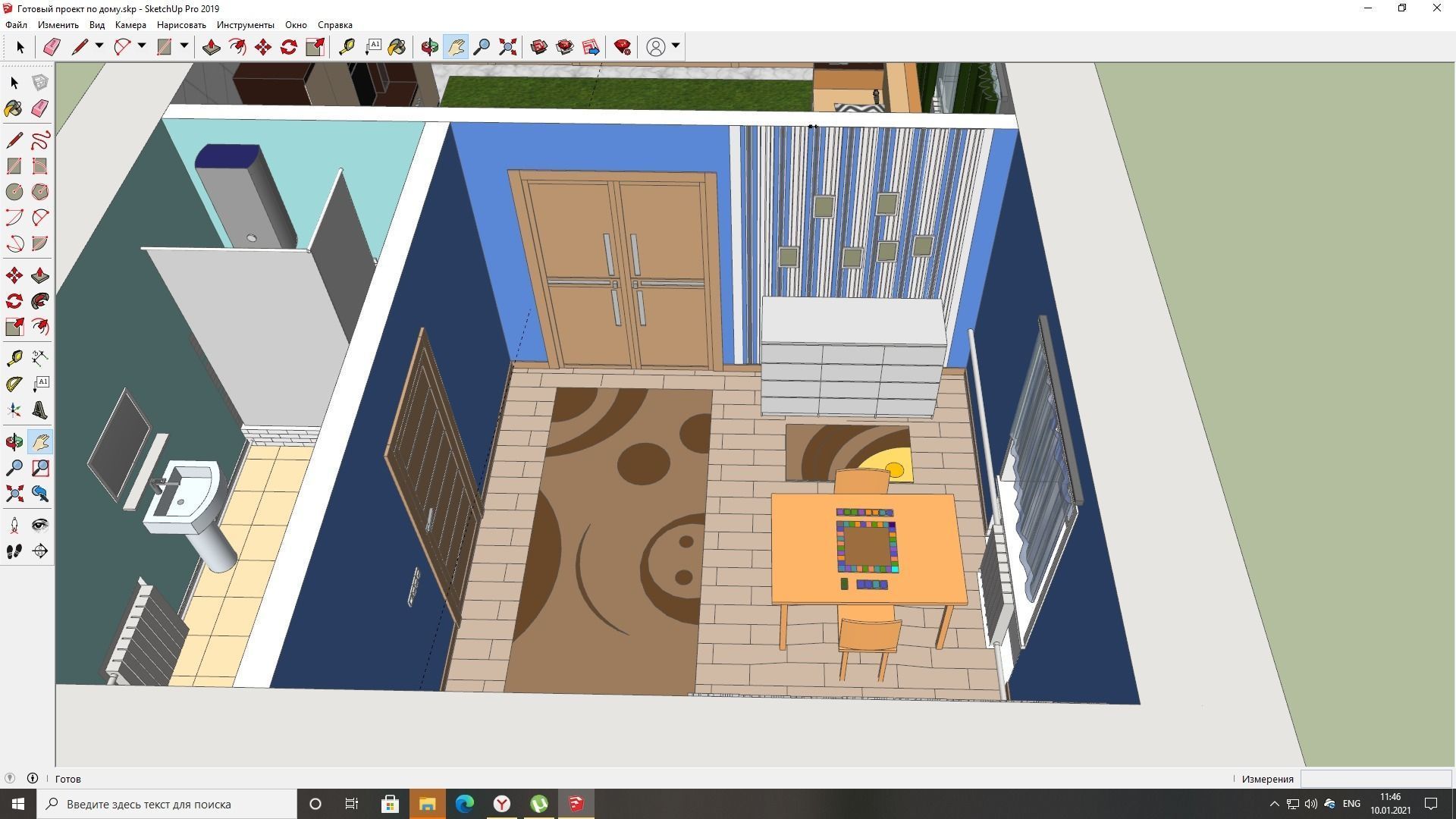Screen dimensions: 1456x819
Task: Activate the Position Camera tool
Action: (x=14, y=526)
